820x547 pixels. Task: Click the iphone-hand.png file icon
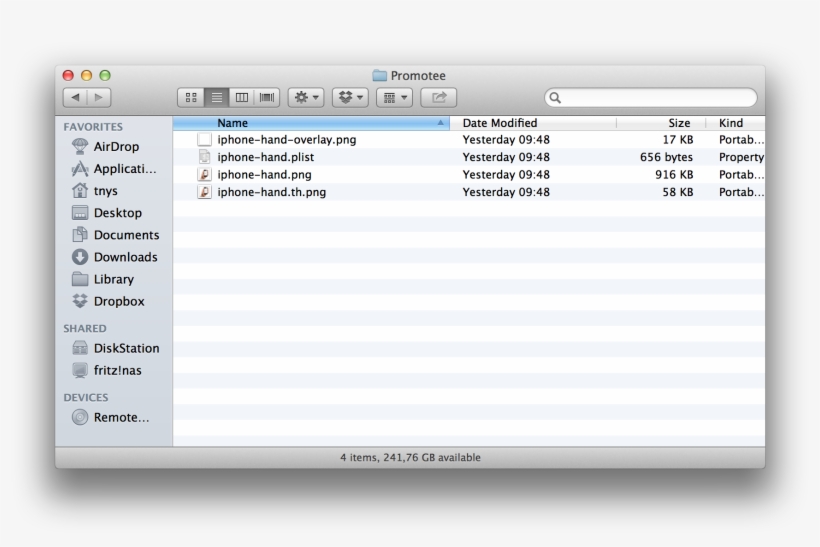[204, 175]
